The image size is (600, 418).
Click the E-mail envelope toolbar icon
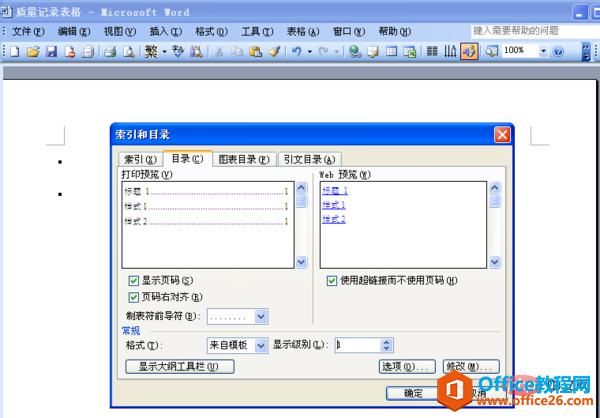(88, 51)
